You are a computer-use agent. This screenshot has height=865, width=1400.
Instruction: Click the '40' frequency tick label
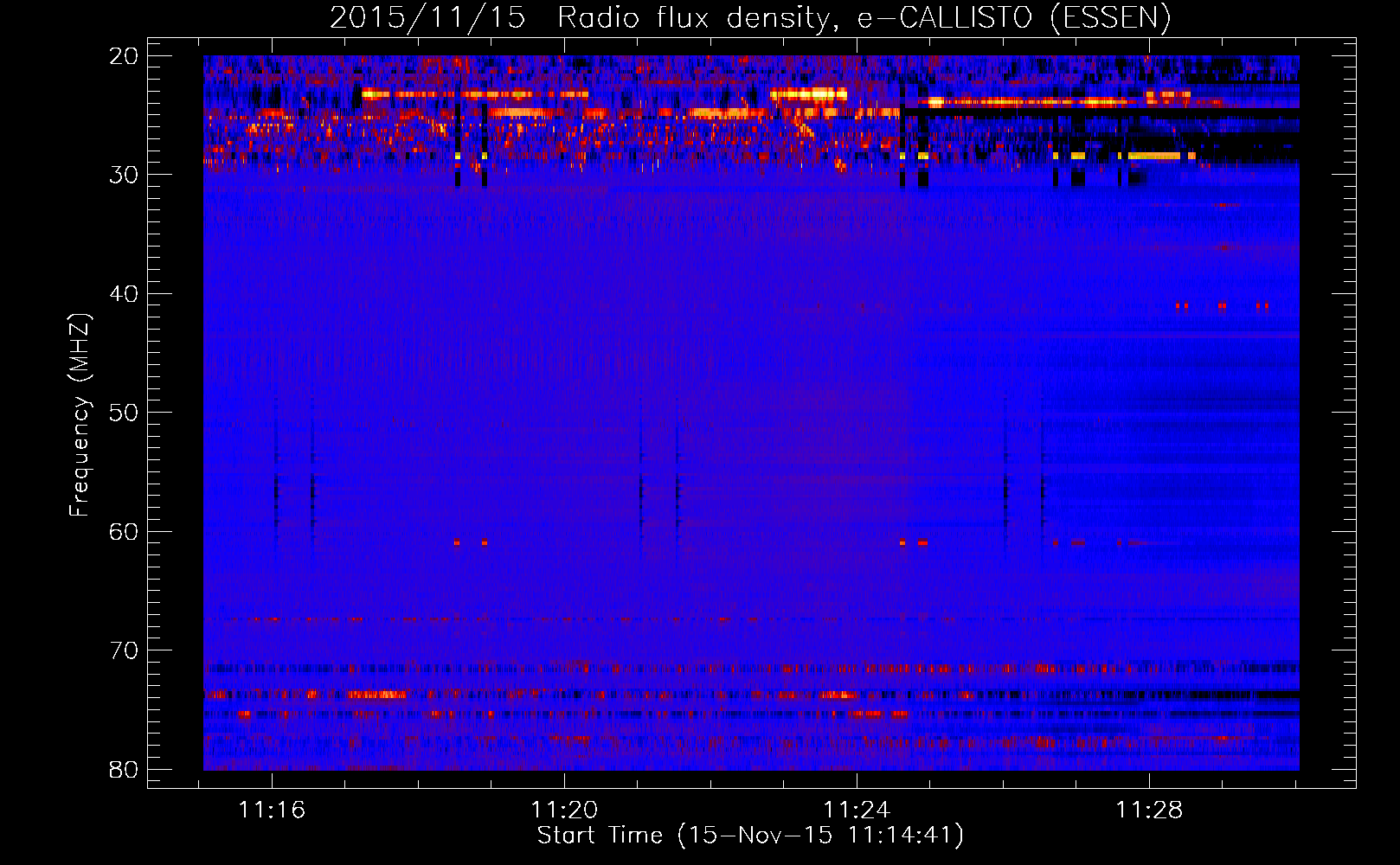click(x=125, y=294)
